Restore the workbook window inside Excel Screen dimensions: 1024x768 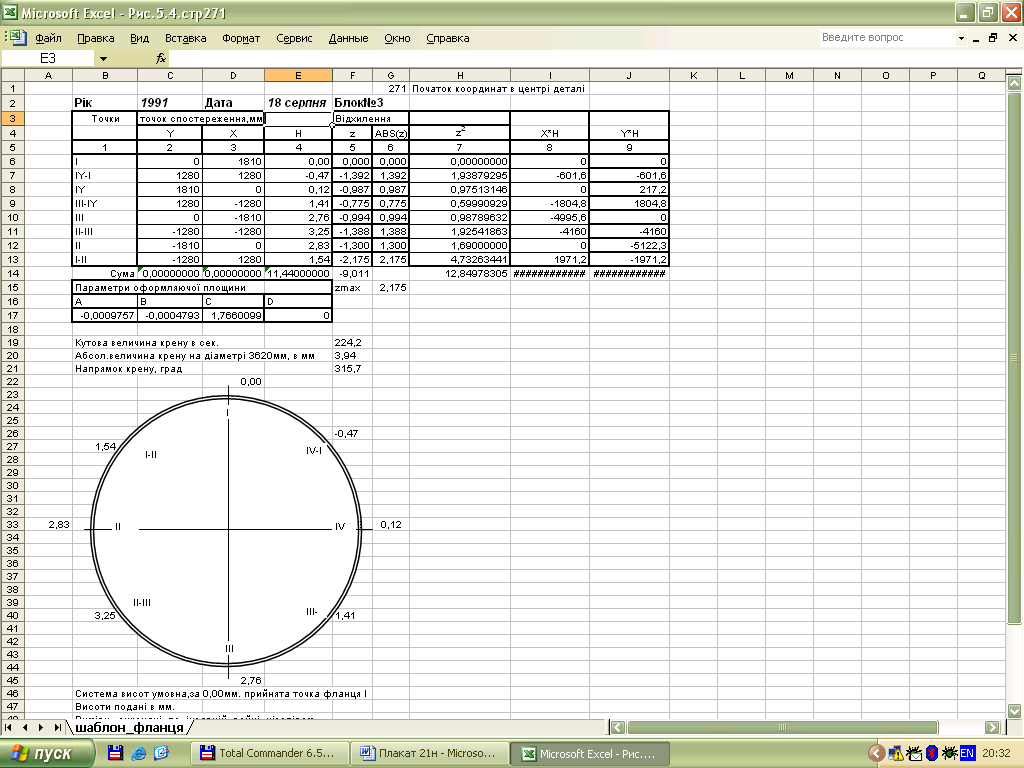point(993,38)
